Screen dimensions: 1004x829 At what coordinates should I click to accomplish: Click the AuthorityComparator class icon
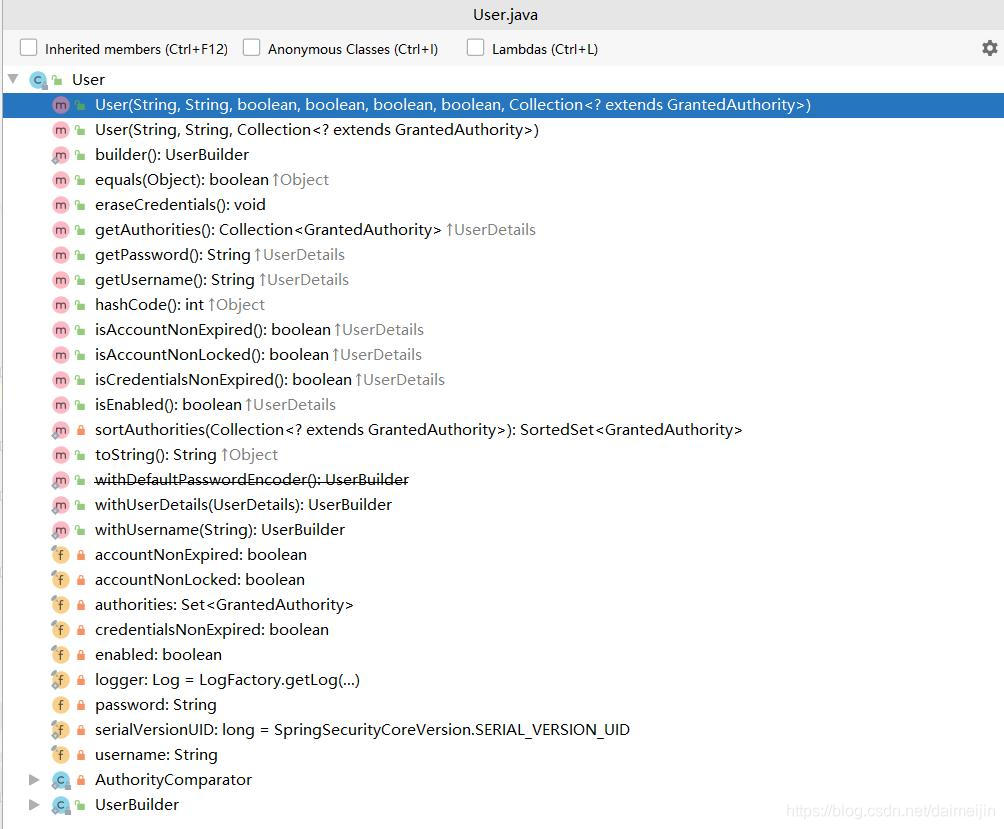click(60, 780)
